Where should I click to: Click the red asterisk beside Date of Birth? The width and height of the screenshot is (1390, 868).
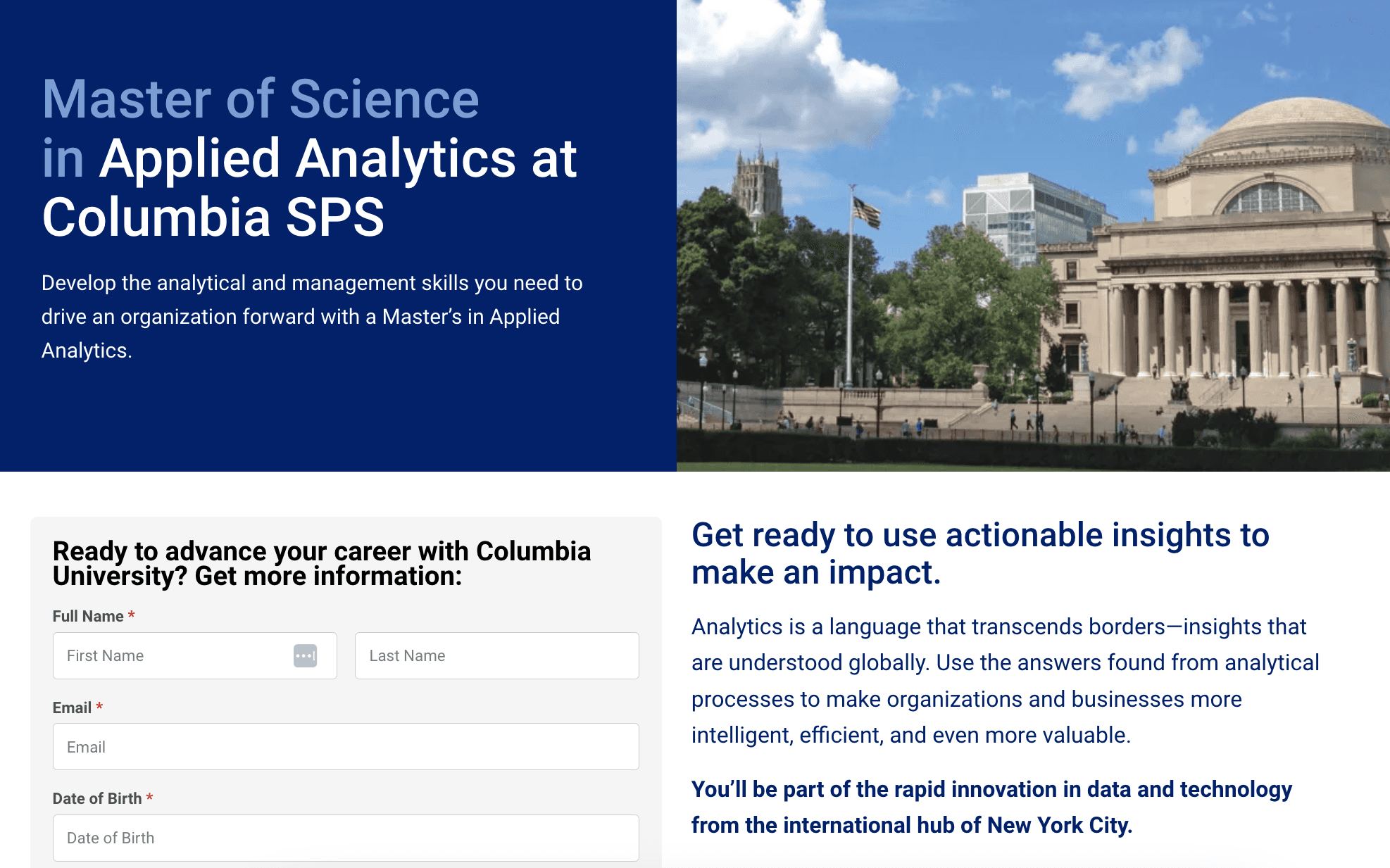pos(149,798)
